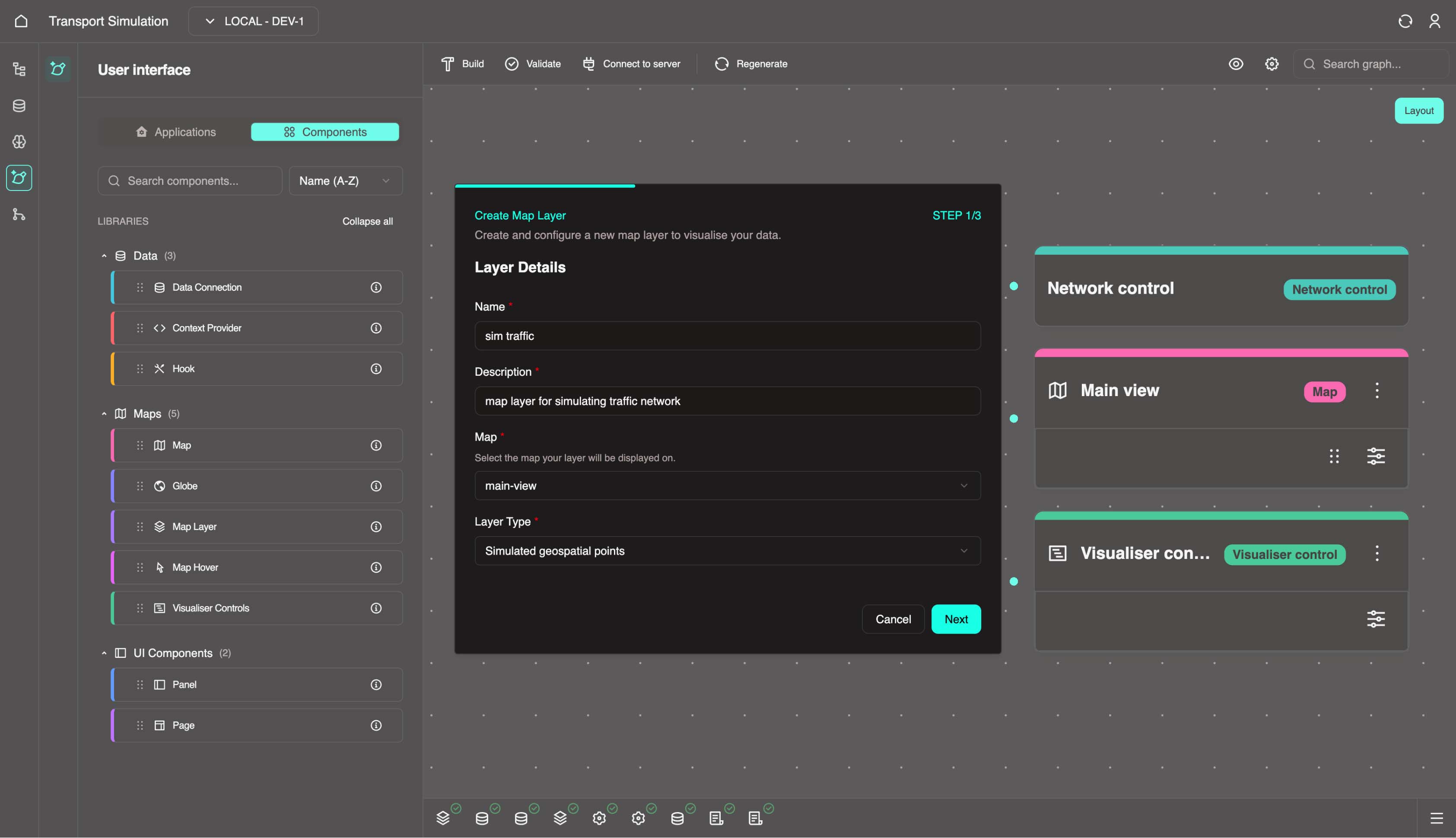1456x838 pixels.
Task: Click Connect to server
Action: tap(631, 64)
